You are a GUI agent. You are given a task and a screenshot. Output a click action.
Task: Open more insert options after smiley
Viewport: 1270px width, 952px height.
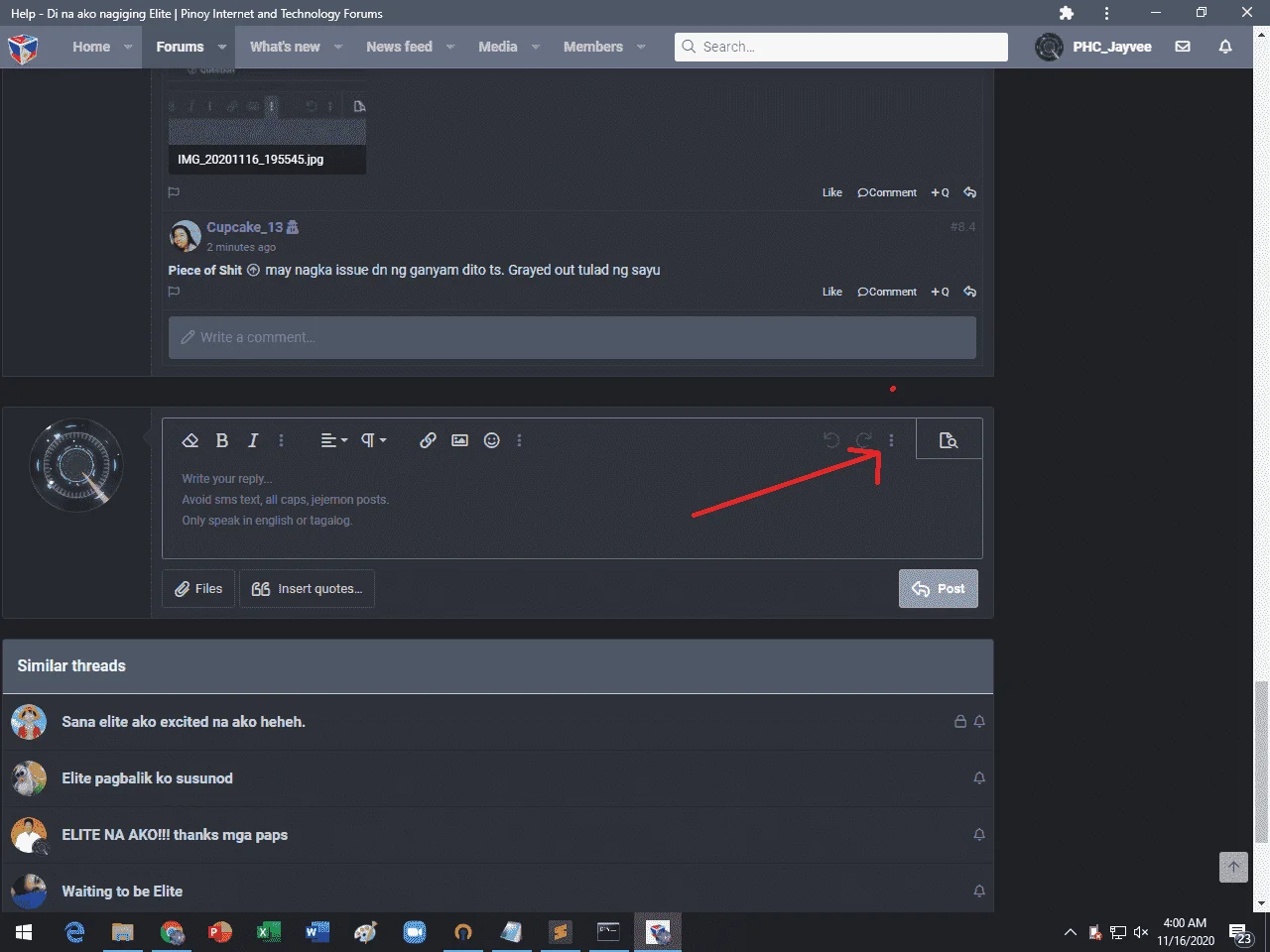pos(519,440)
